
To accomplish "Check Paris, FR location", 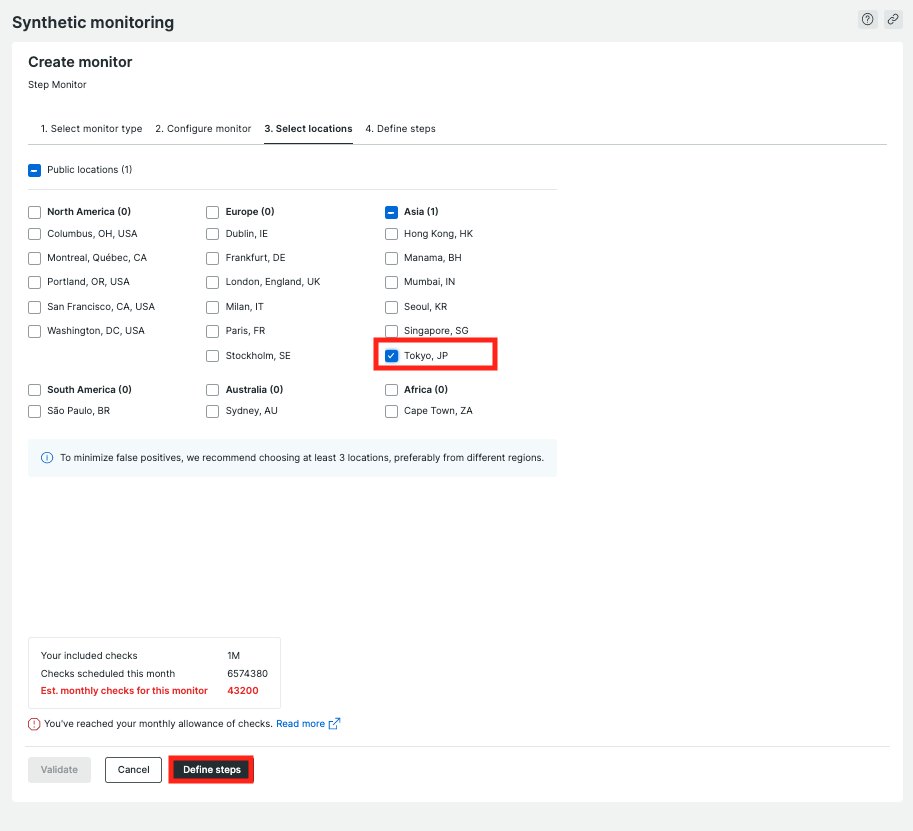I will pos(213,331).
